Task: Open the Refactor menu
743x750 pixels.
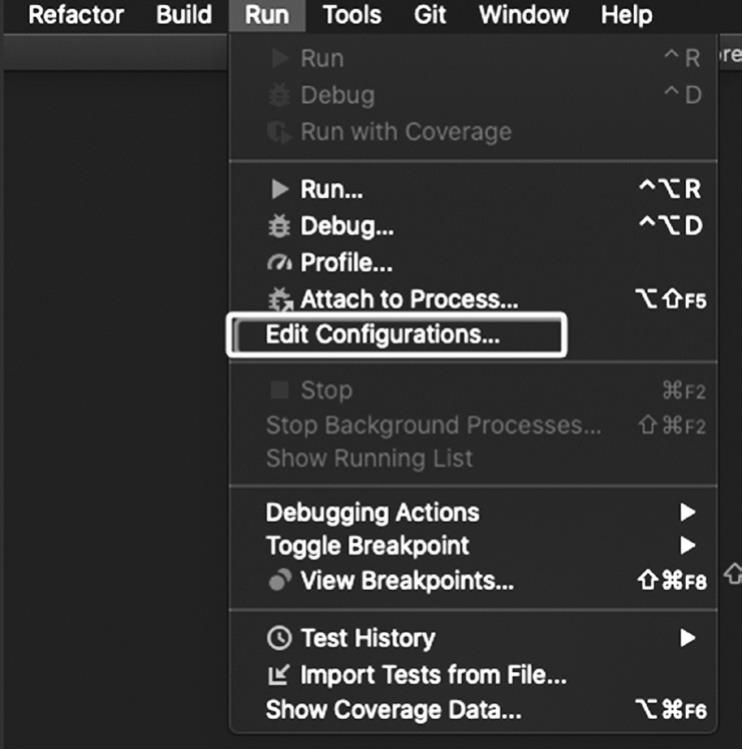Action: coord(76,15)
